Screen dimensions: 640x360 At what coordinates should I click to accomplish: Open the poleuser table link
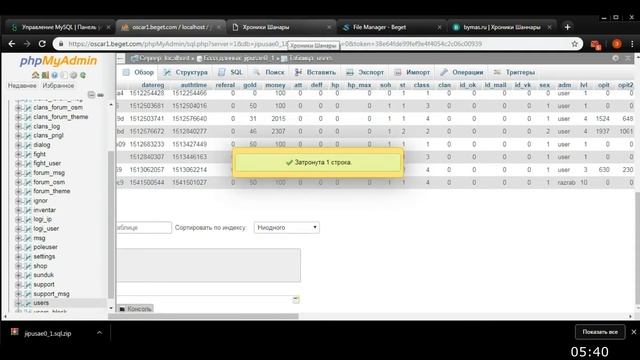(x=45, y=247)
